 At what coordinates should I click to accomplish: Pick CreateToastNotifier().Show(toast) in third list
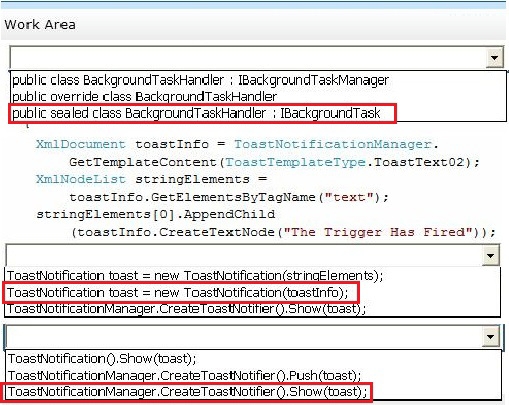point(187,392)
